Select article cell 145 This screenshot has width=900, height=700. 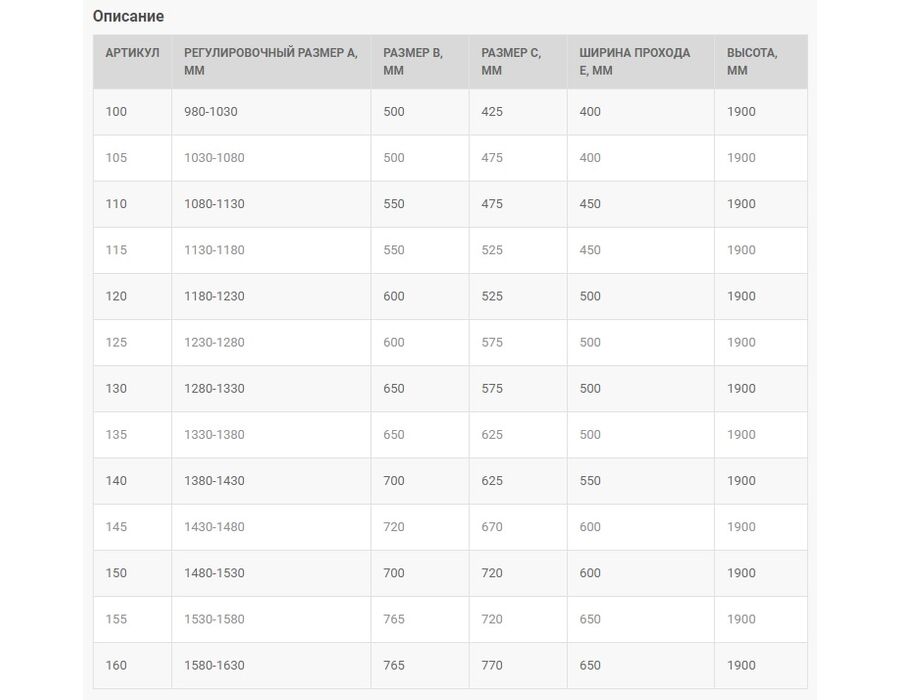point(133,527)
